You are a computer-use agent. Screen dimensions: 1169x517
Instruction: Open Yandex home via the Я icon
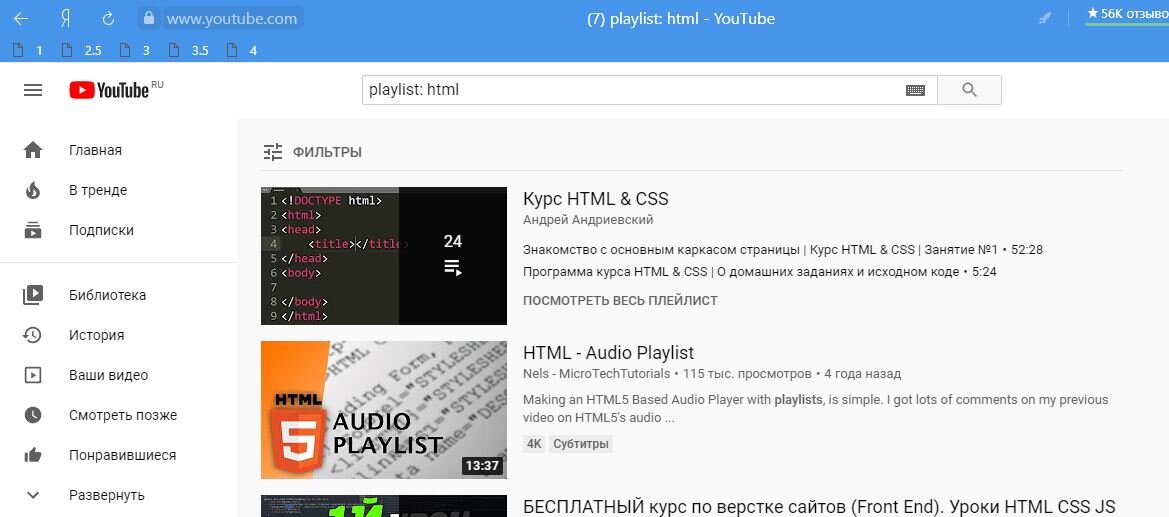(x=65, y=19)
